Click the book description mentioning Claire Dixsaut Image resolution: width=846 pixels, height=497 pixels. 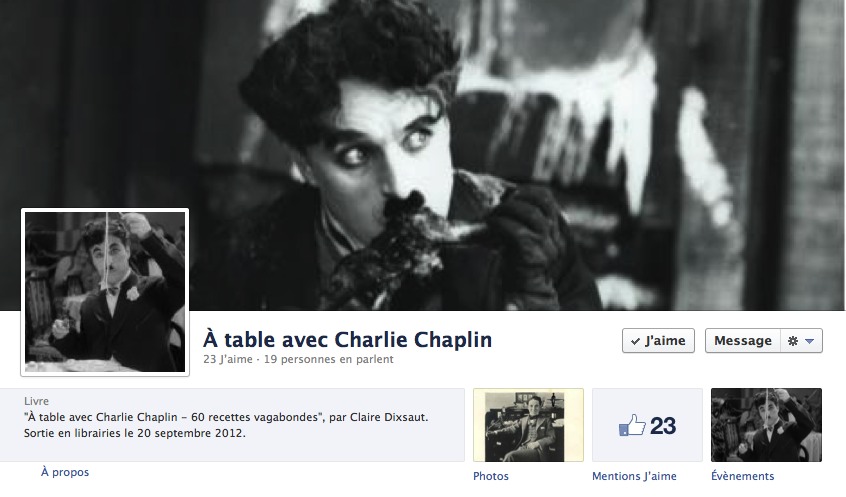(226, 425)
